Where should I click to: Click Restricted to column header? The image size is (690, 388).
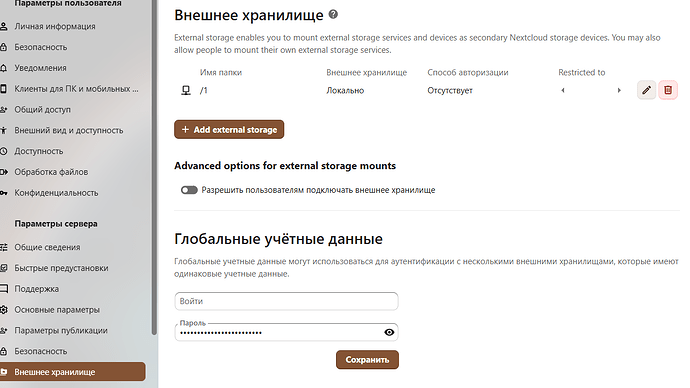(x=582, y=72)
